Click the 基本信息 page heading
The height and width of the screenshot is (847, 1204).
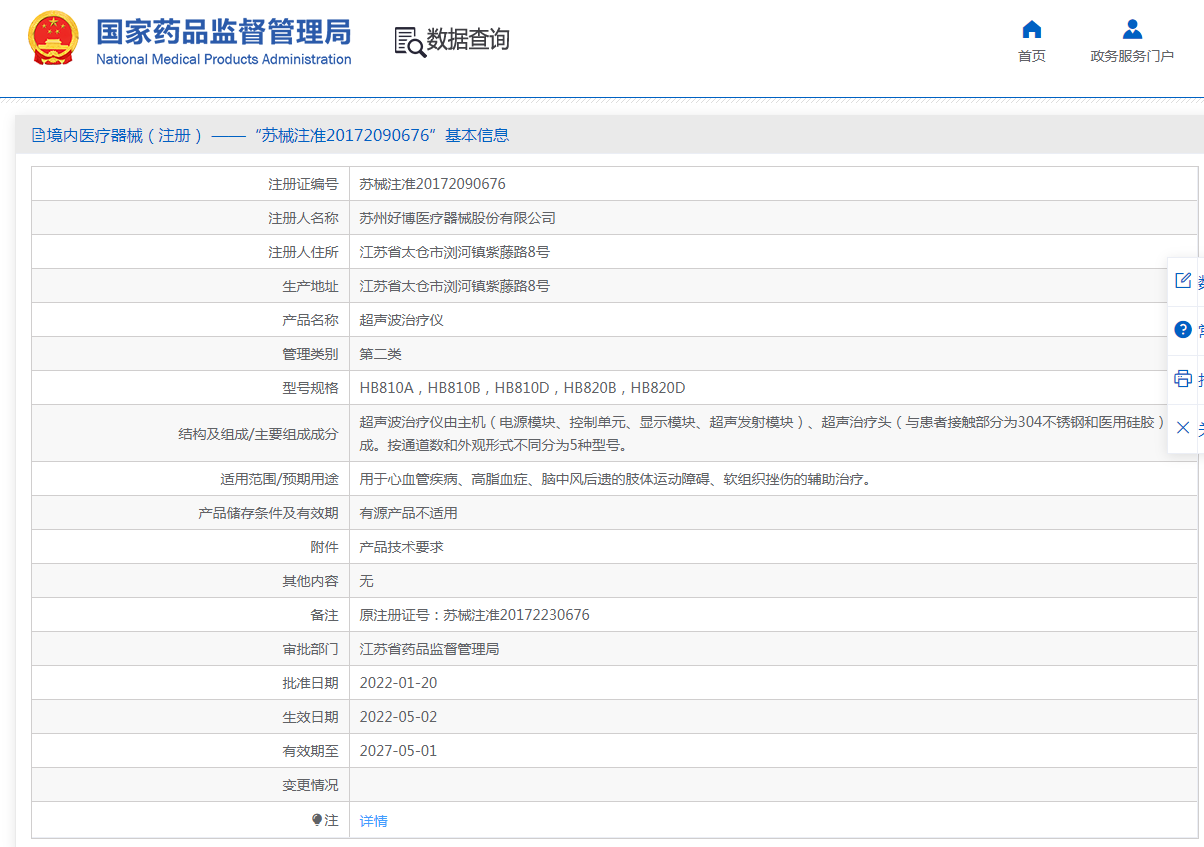477,135
